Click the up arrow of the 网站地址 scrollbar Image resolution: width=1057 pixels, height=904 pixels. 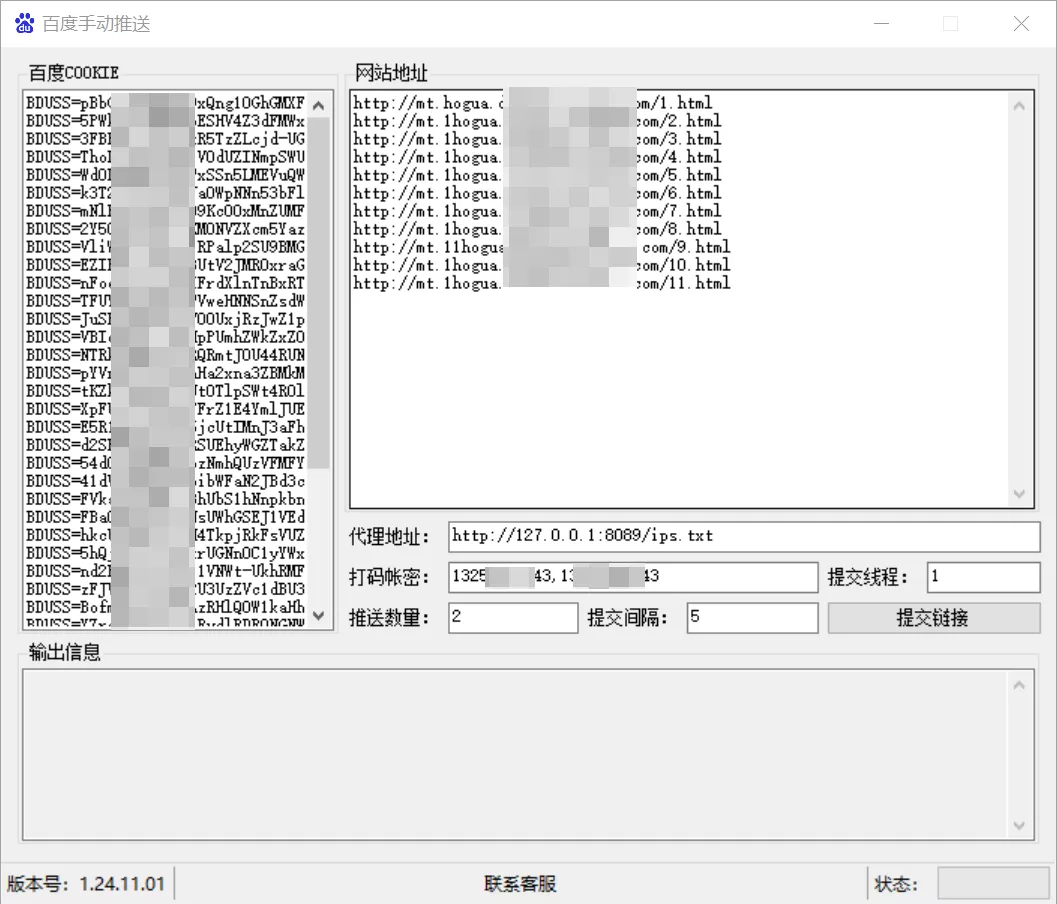tap(1019, 106)
